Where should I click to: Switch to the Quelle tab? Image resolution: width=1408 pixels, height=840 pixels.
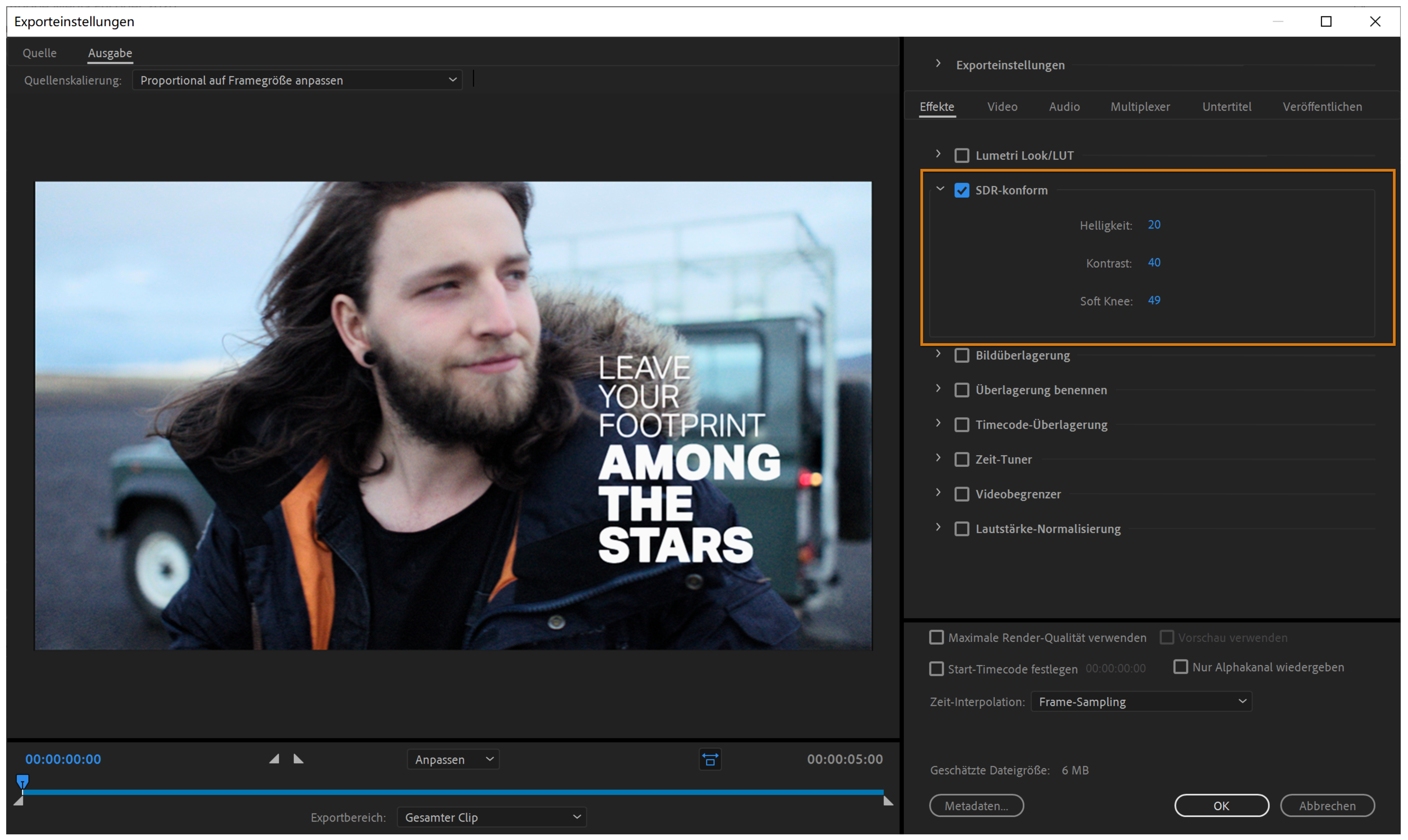tap(40, 53)
